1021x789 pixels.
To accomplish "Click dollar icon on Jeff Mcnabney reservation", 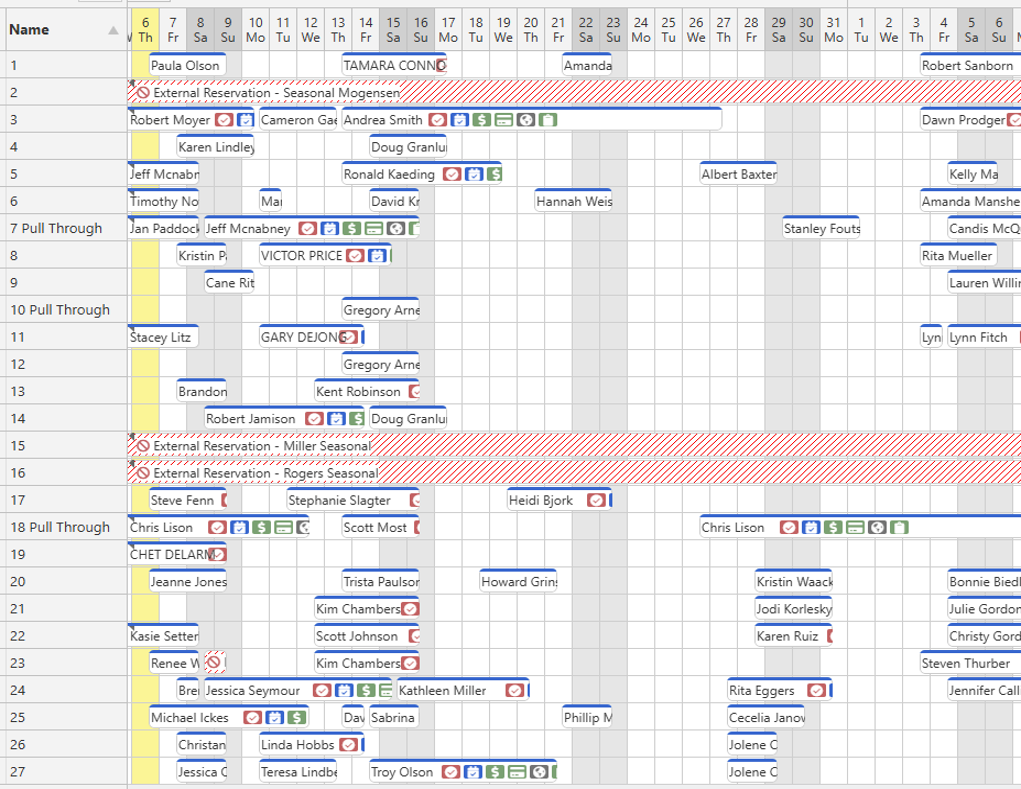I will point(352,228).
